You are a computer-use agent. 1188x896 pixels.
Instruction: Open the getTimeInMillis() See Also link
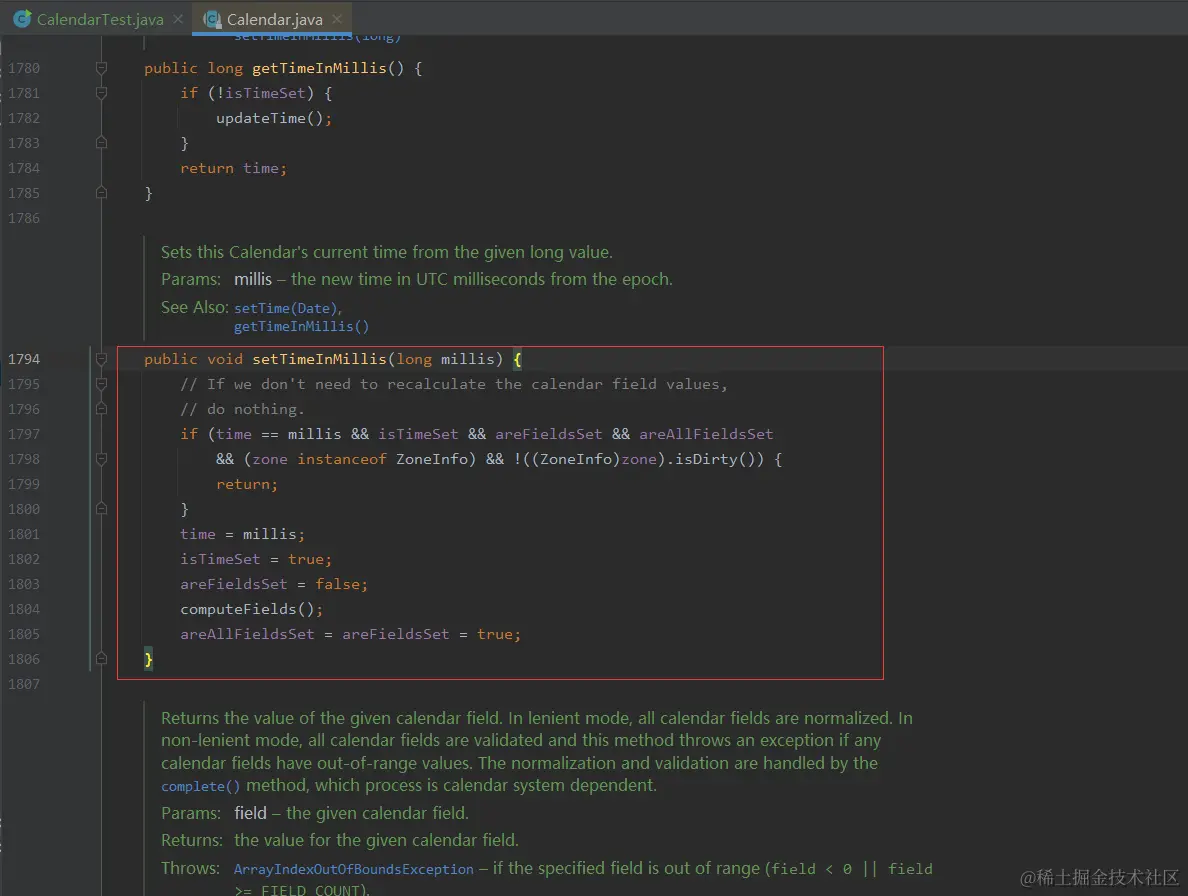[x=302, y=326]
